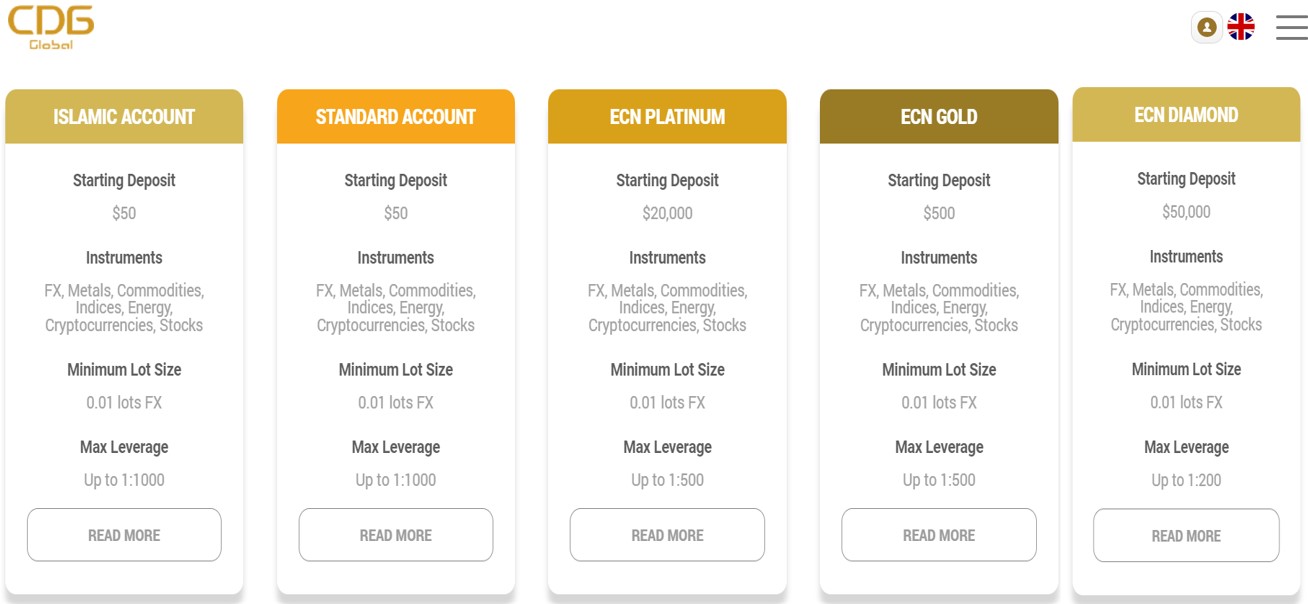The width and height of the screenshot is (1308, 604).
Task: Select the Islamic Account card header
Action: pyautogui.click(x=124, y=117)
